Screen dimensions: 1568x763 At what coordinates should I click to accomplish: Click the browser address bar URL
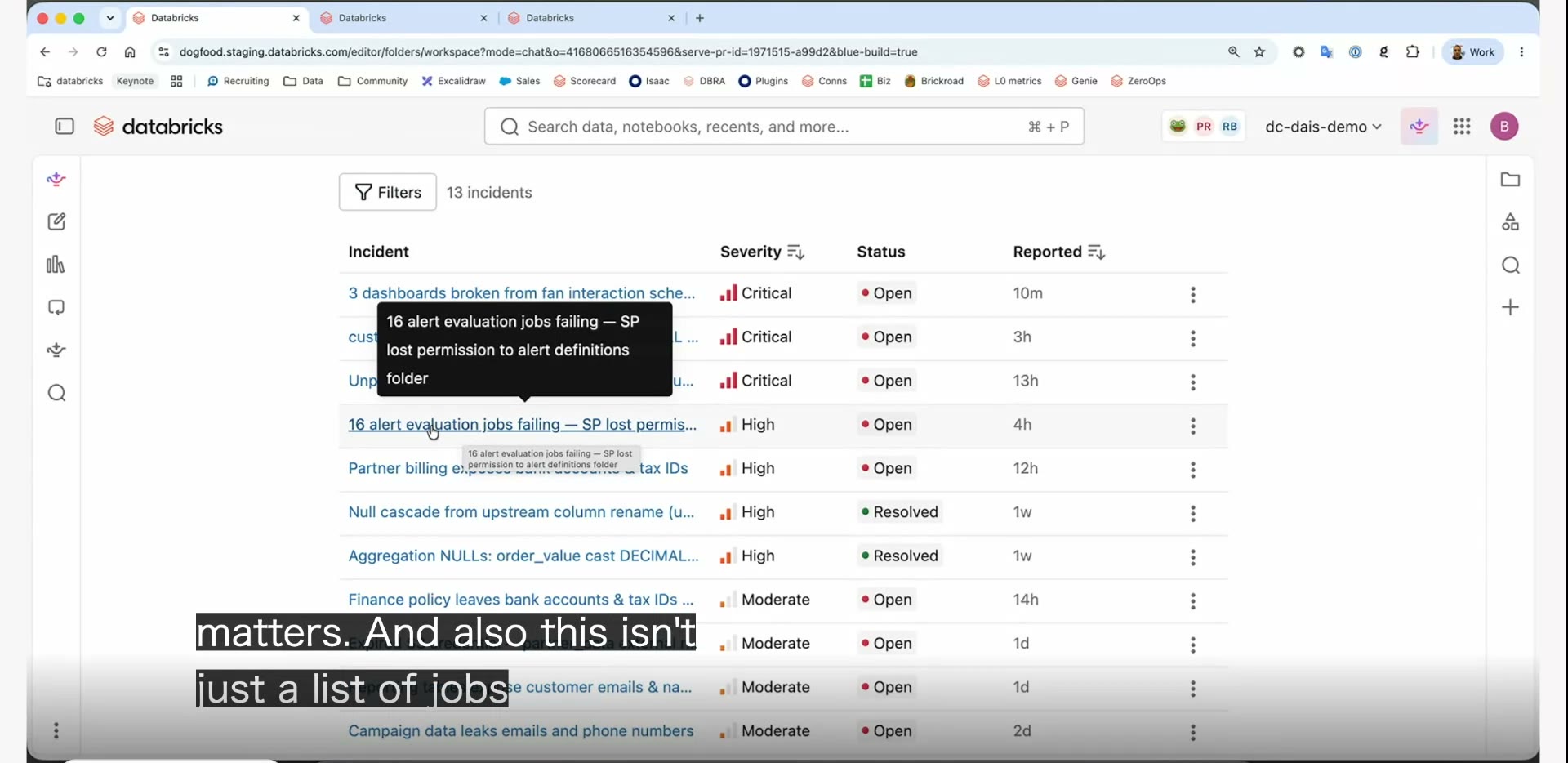coord(549,52)
